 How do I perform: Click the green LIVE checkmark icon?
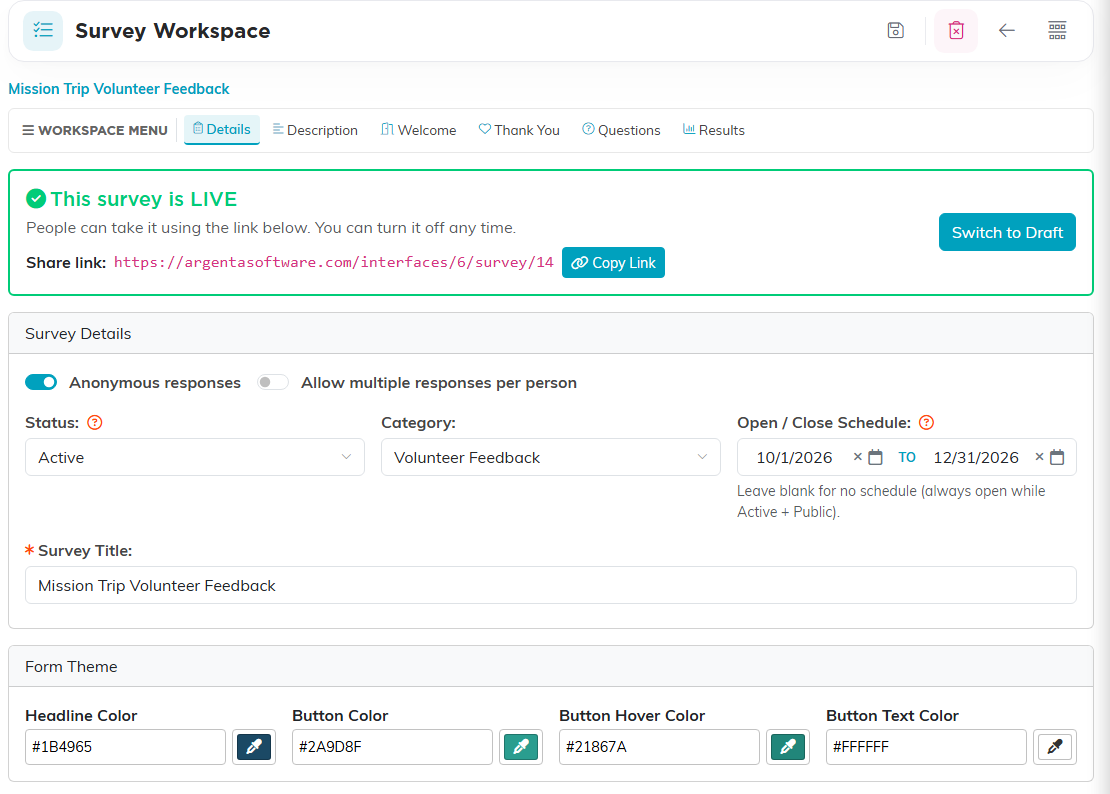tap(36, 199)
